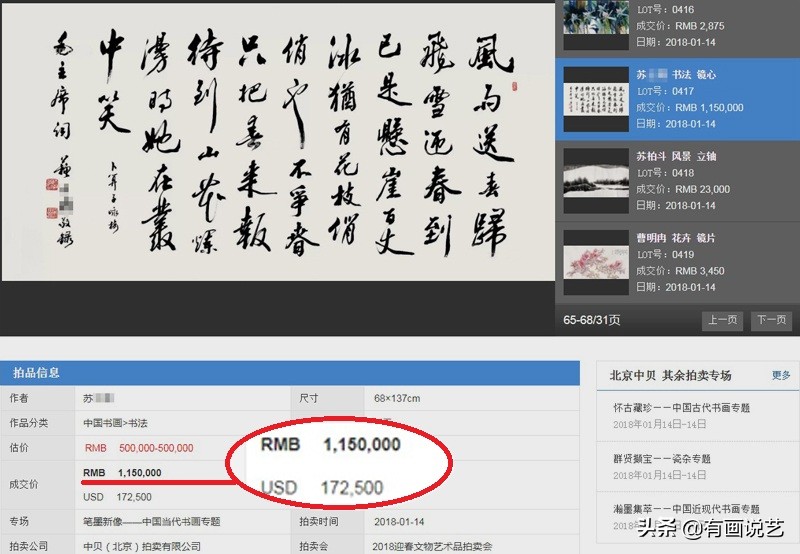Select the LOT 0417 calligraphy thumbnail

[x=596, y=99]
